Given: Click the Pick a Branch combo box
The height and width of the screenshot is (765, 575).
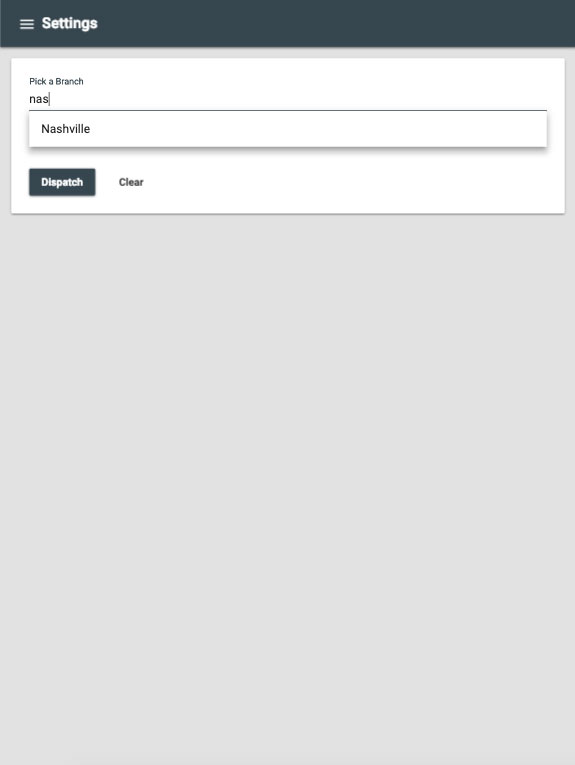Looking at the screenshot, I should (x=288, y=99).
